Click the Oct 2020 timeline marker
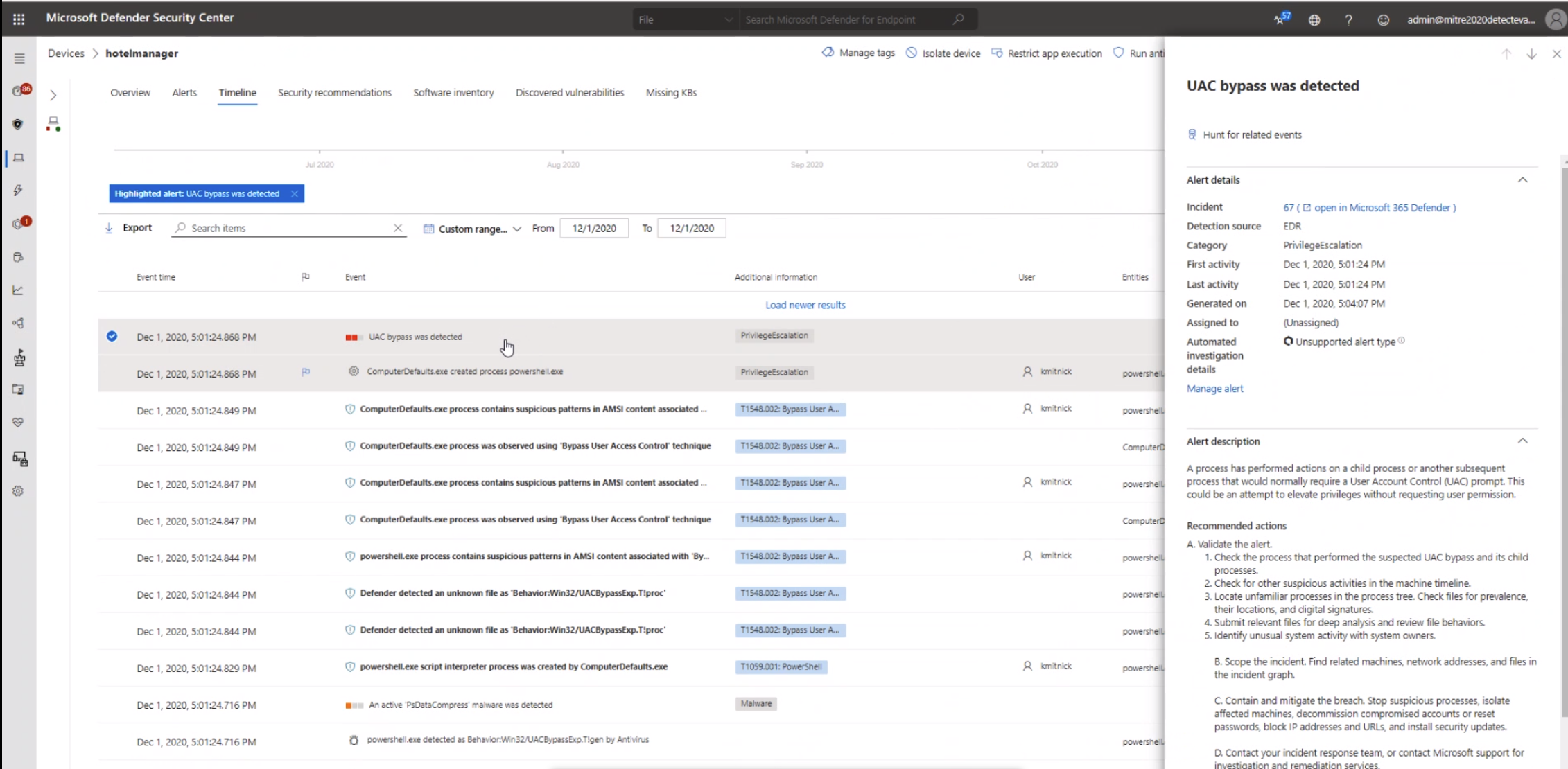 pyautogui.click(x=1042, y=165)
